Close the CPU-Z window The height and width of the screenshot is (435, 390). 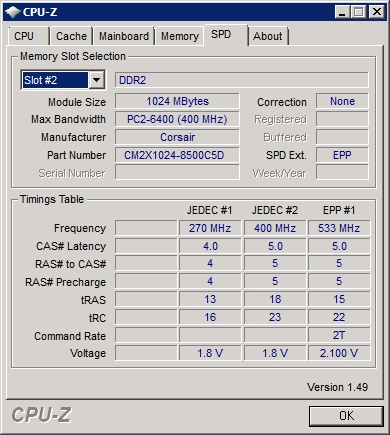pos(377,12)
